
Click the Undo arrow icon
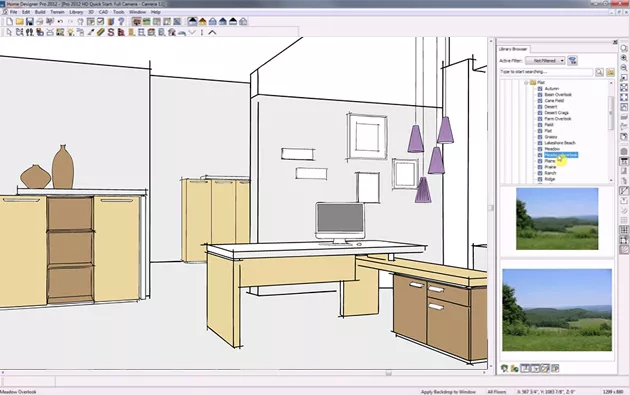click(x=60, y=21)
